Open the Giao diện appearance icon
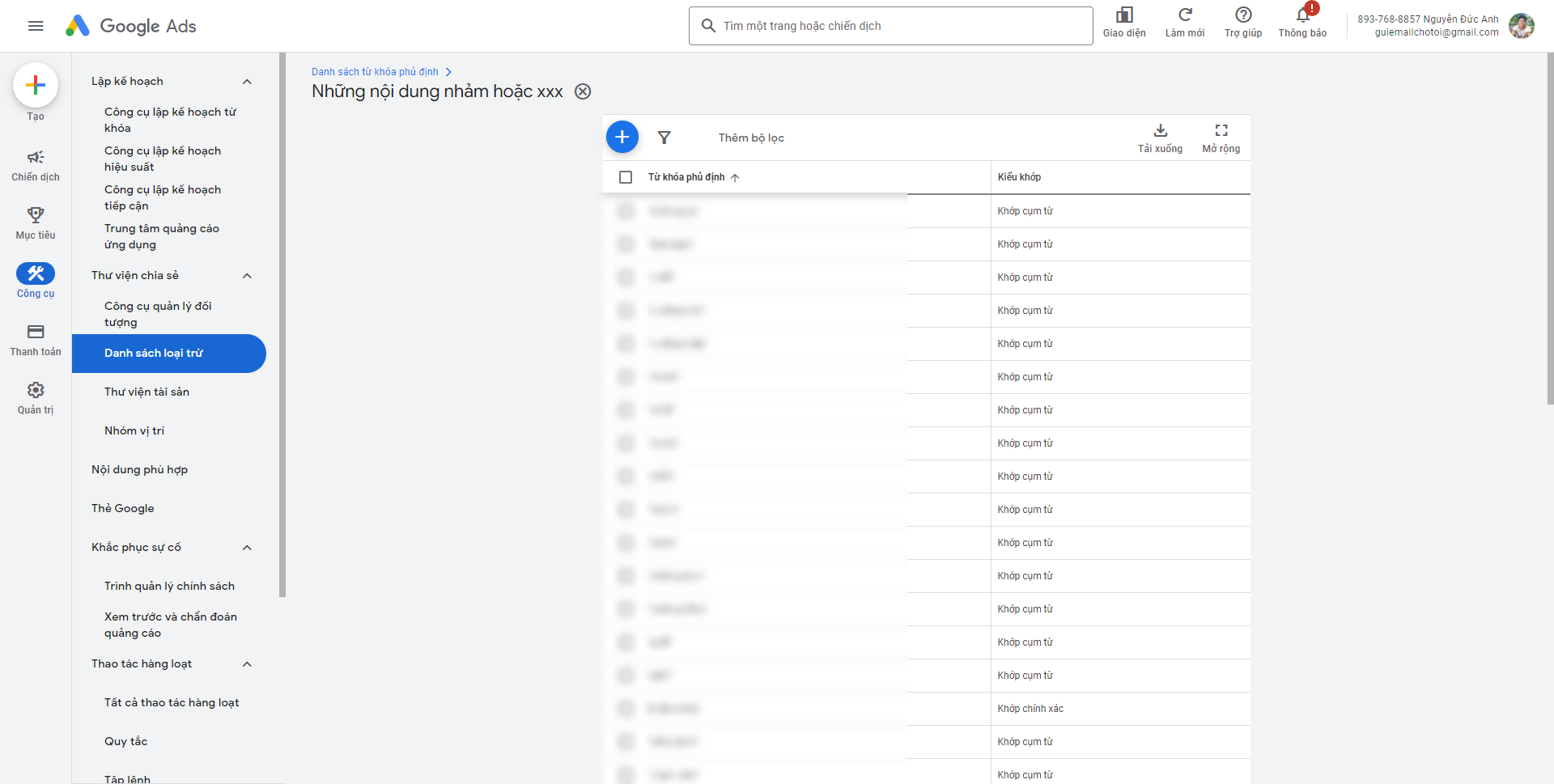1554x784 pixels. pyautogui.click(x=1124, y=22)
